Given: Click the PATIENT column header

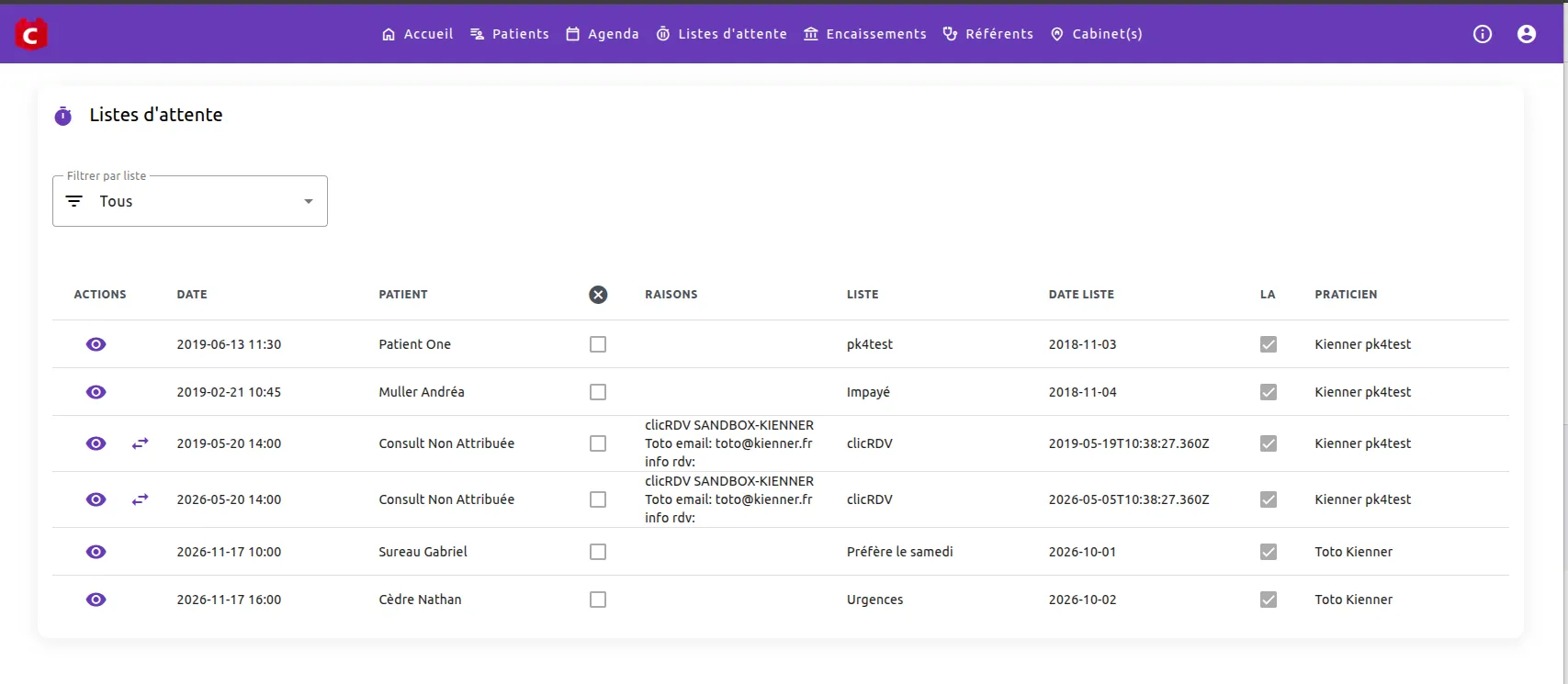Looking at the screenshot, I should pyautogui.click(x=403, y=295).
